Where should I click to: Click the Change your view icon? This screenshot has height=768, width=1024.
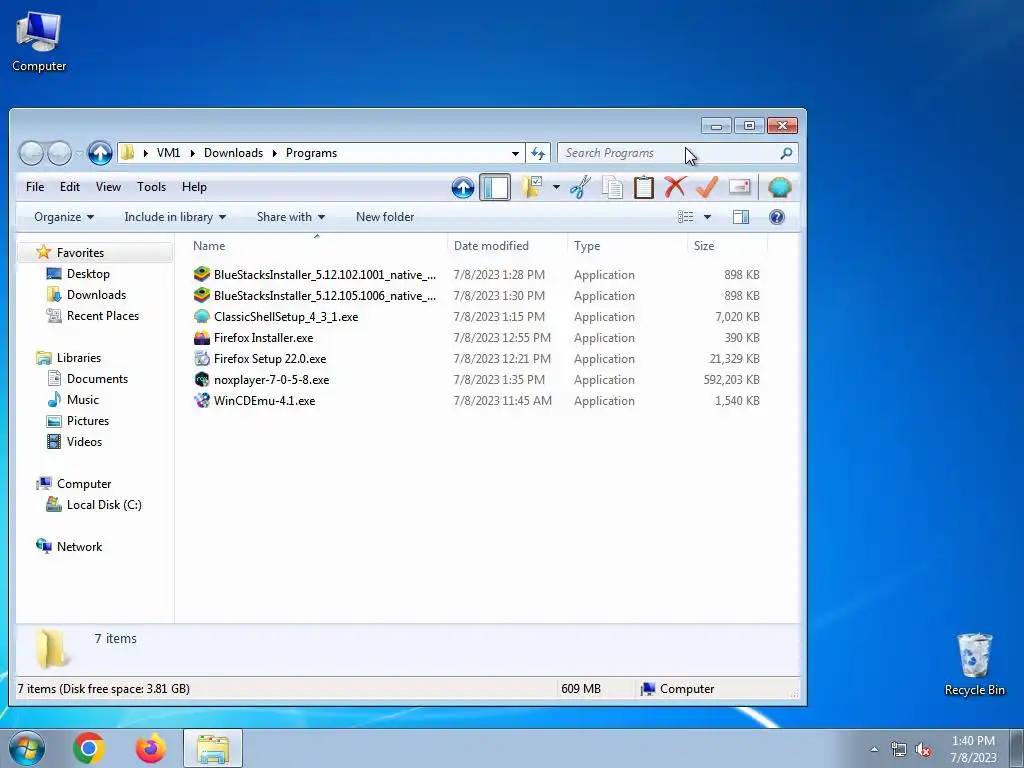tap(685, 217)
